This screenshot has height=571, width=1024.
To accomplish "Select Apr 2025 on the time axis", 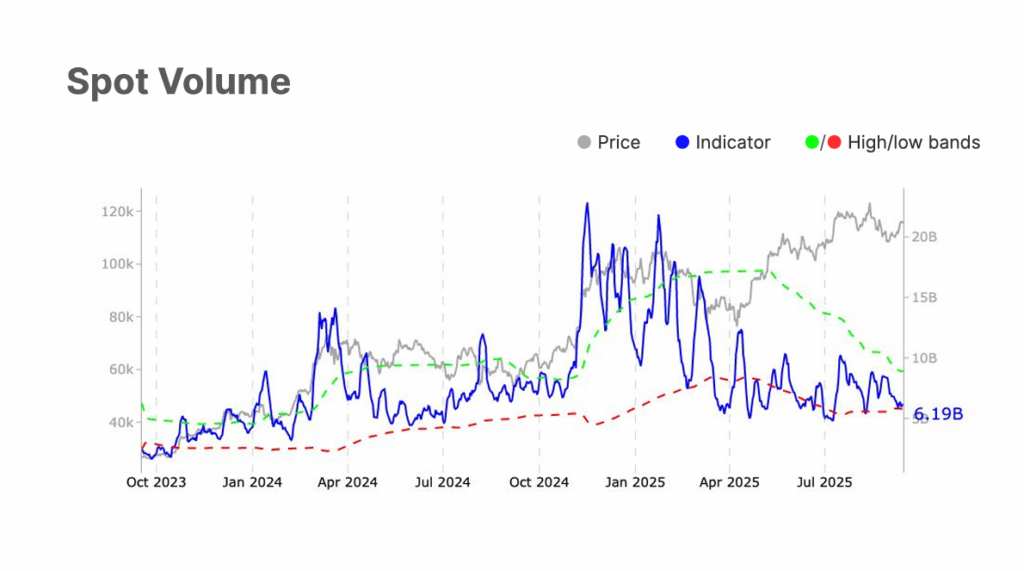I will (x=729, y=483).
